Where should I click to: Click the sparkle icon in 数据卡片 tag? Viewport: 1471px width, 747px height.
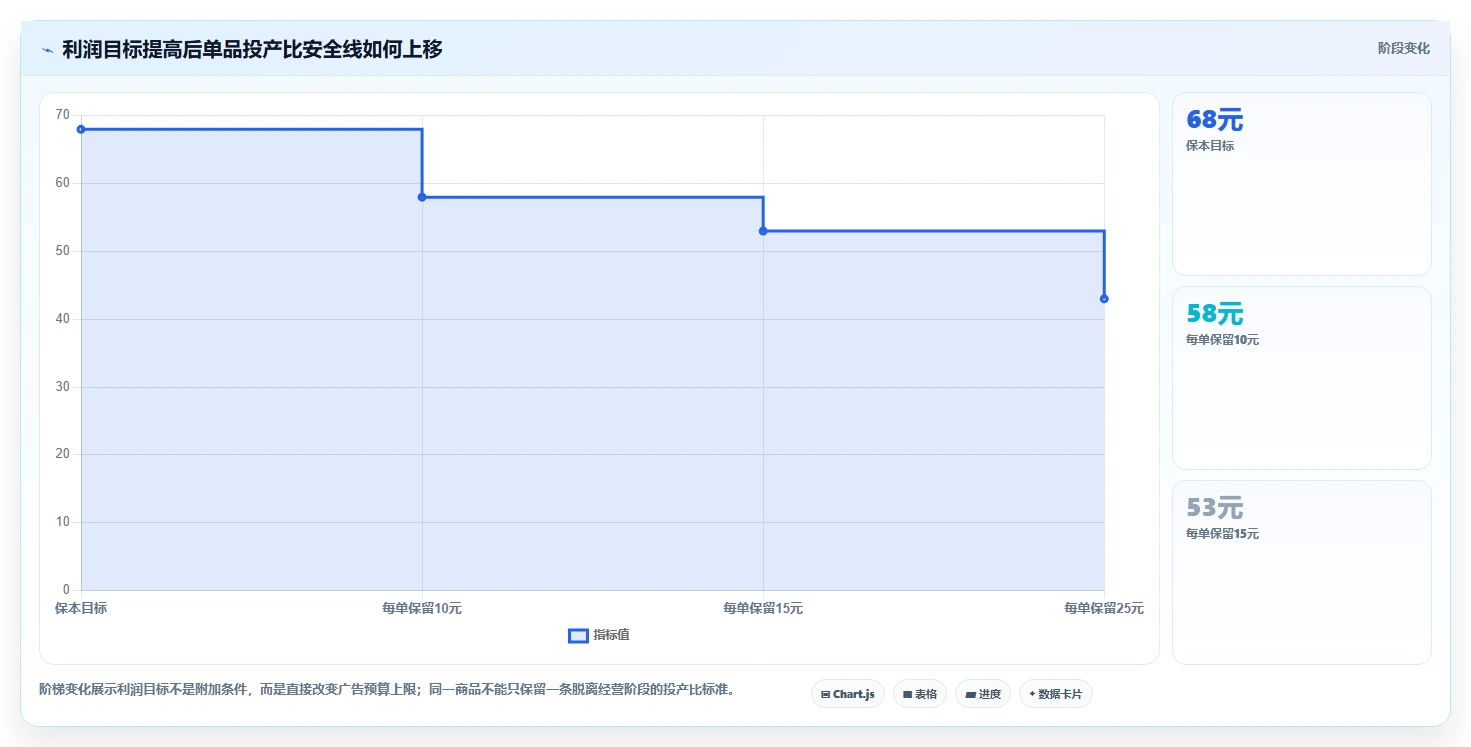[x=1032, y=694]
